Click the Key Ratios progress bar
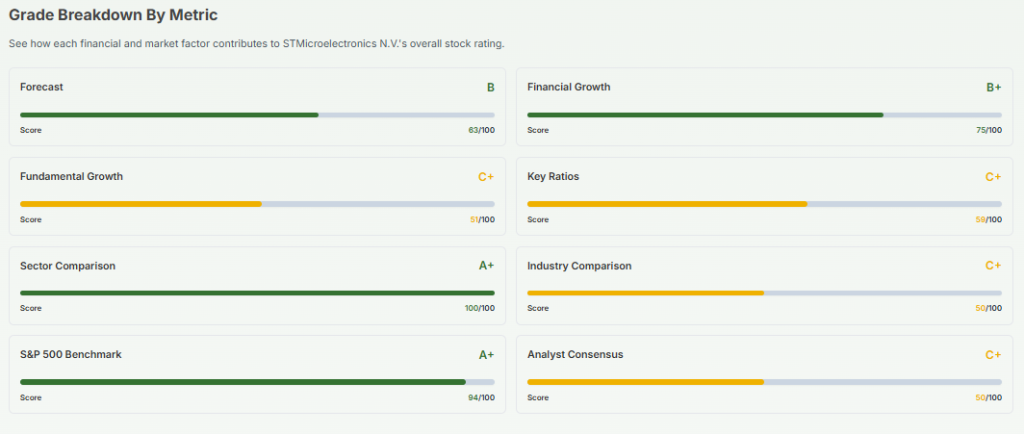 coord(764,204)
